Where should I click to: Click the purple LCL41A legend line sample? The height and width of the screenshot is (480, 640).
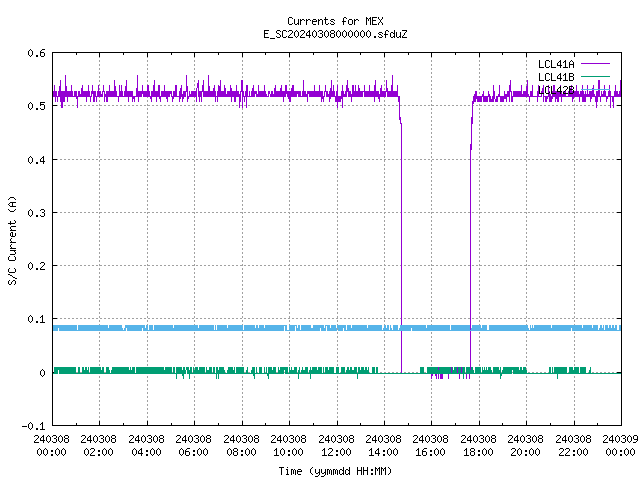tap(595, 64)
